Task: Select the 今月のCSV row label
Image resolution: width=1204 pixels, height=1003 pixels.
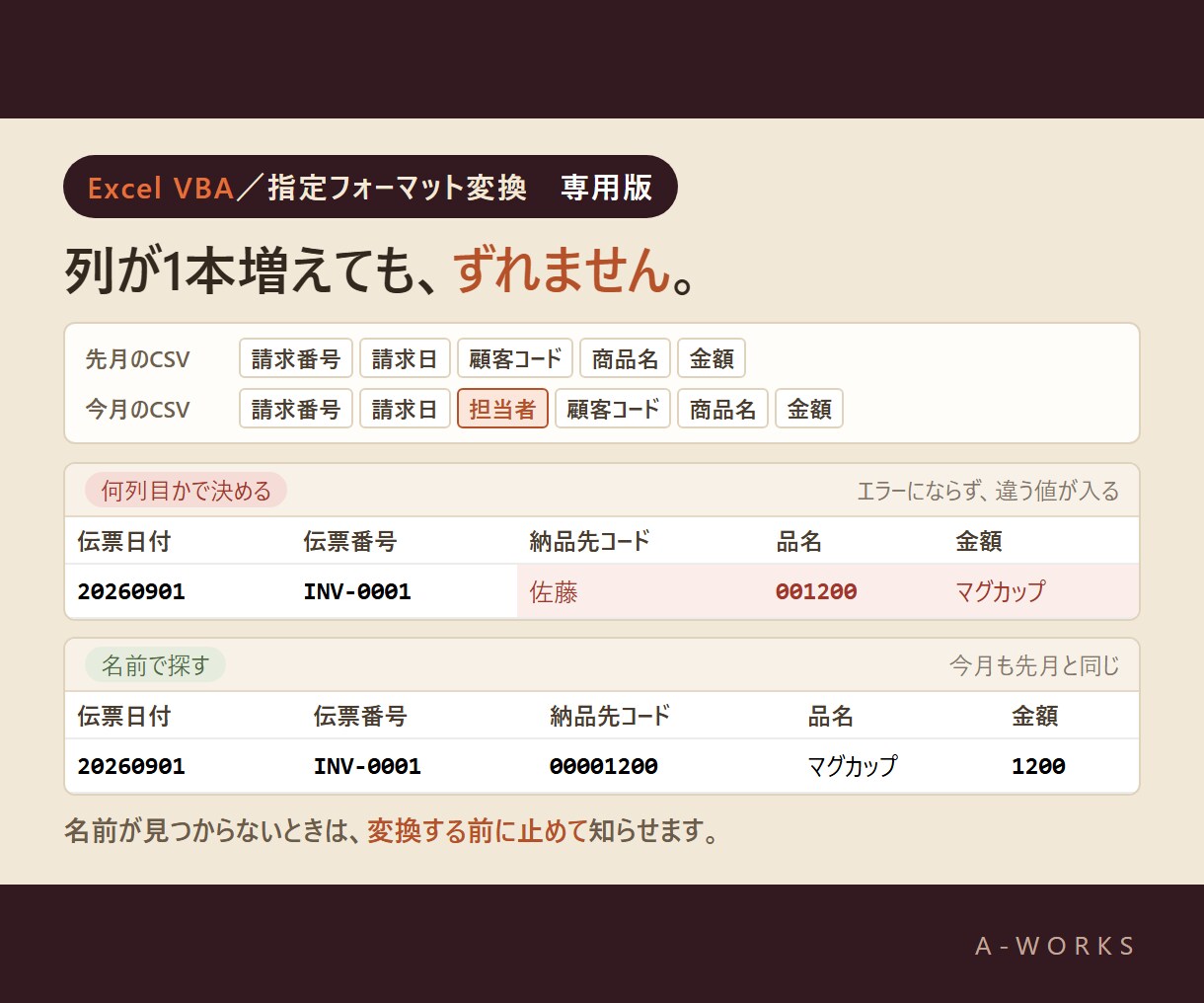Action: 137,409
